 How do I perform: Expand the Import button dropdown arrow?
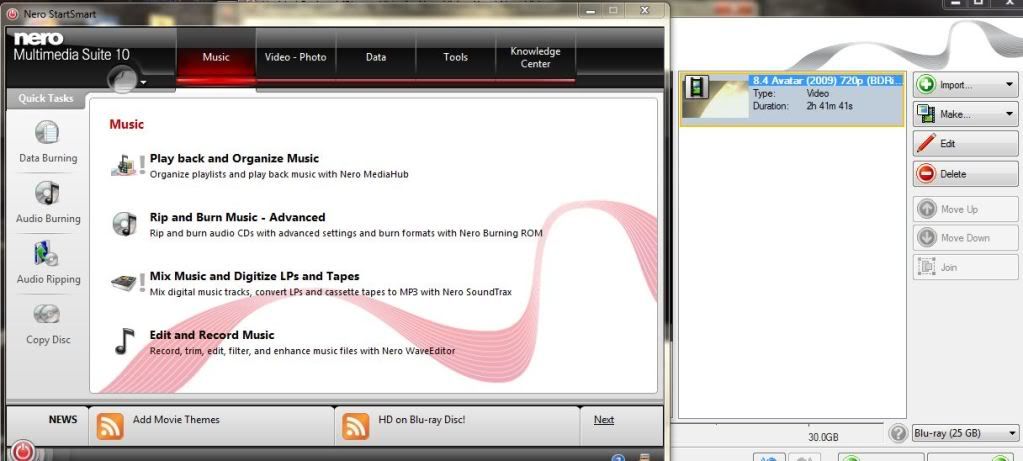[x=1009, y=85]
